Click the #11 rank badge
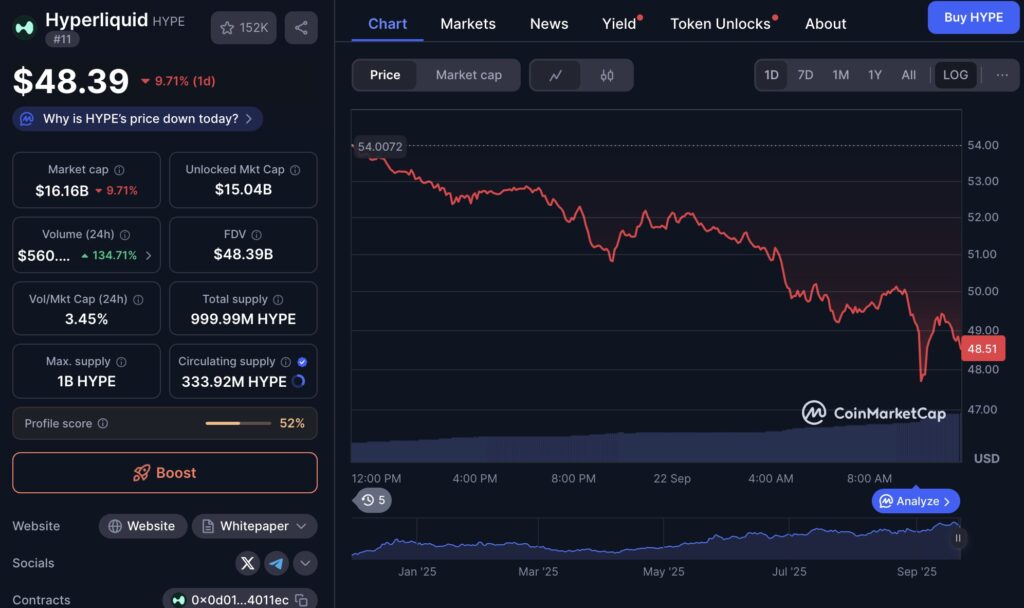The height and width of the screenshot is (608, 1024). [x=62, y=39]
